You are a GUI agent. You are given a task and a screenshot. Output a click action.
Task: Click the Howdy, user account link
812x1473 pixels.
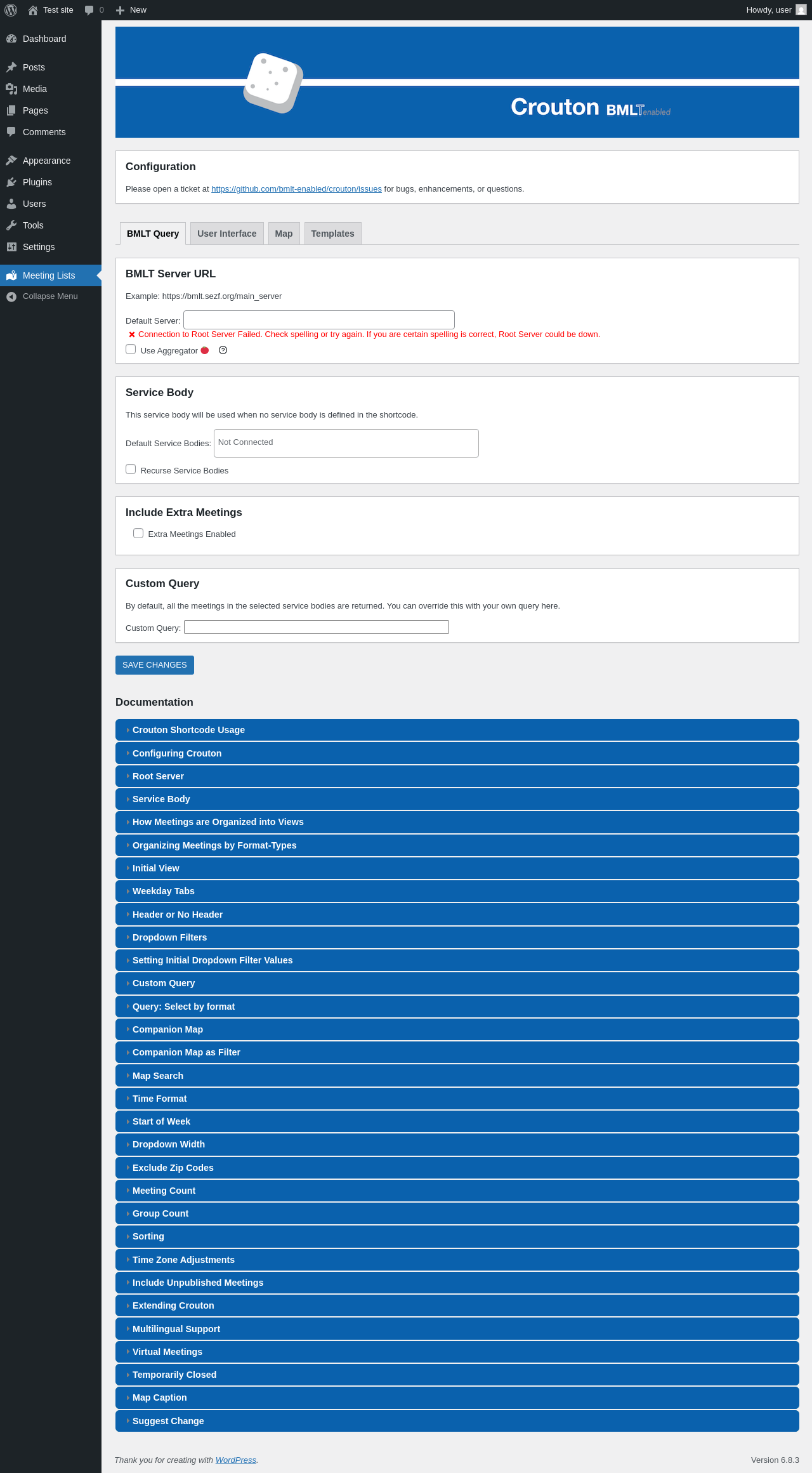[776, 10]
